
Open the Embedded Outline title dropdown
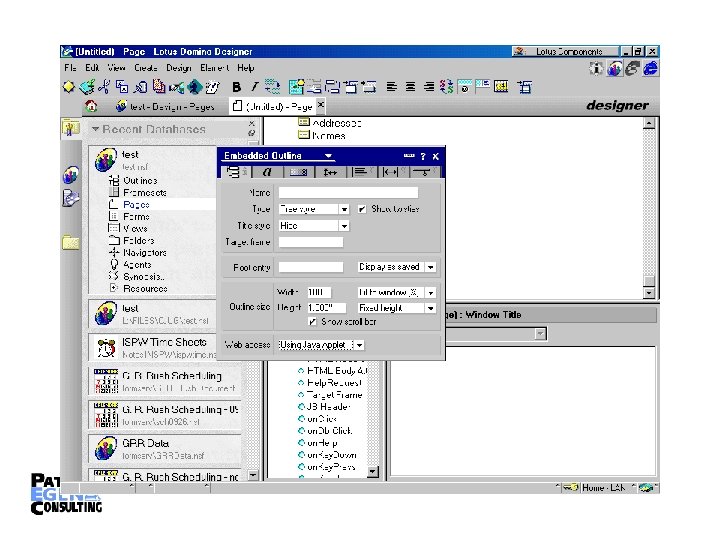click(328, 156)
